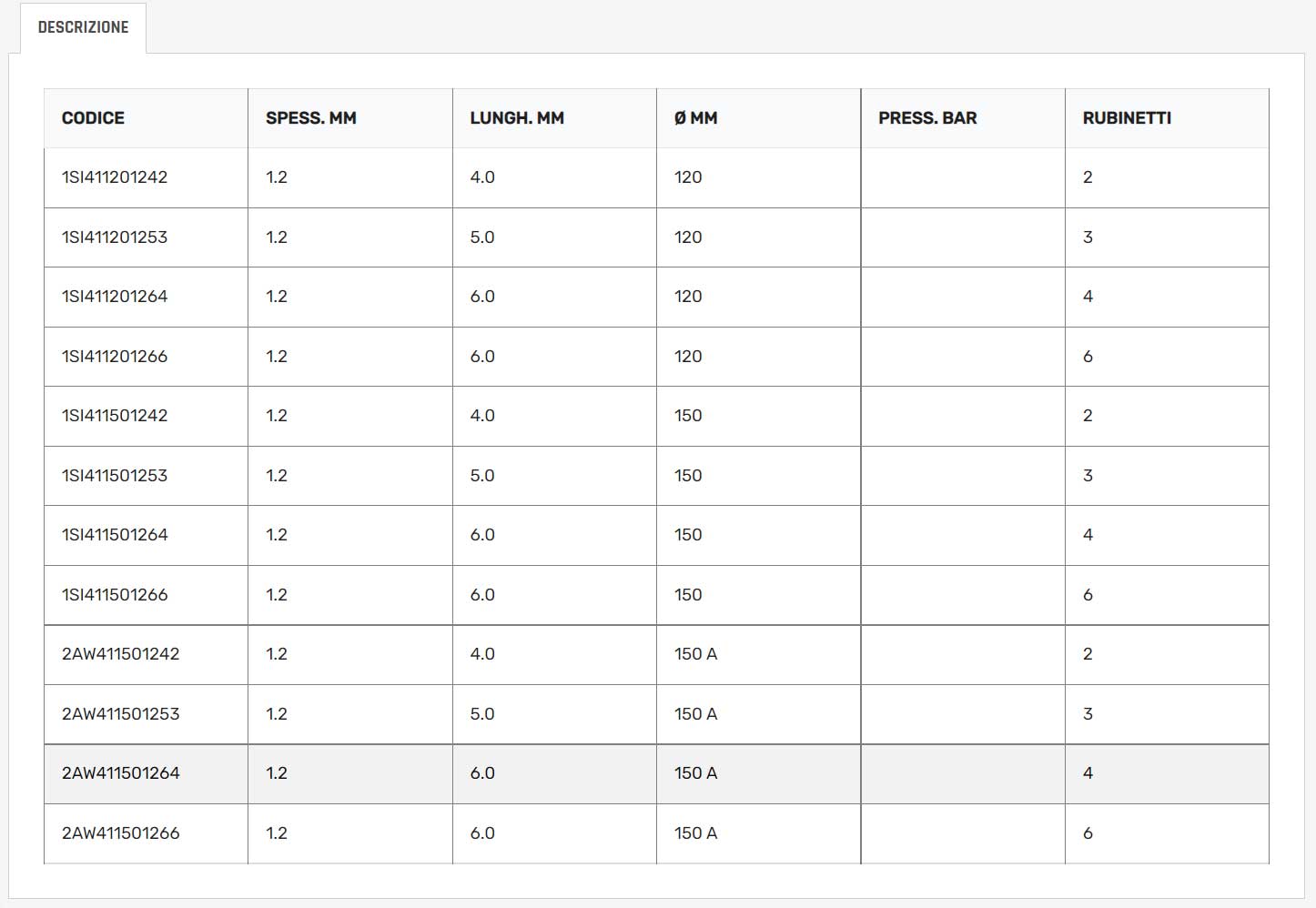Select product code 1SI411501266

point(115,595)
